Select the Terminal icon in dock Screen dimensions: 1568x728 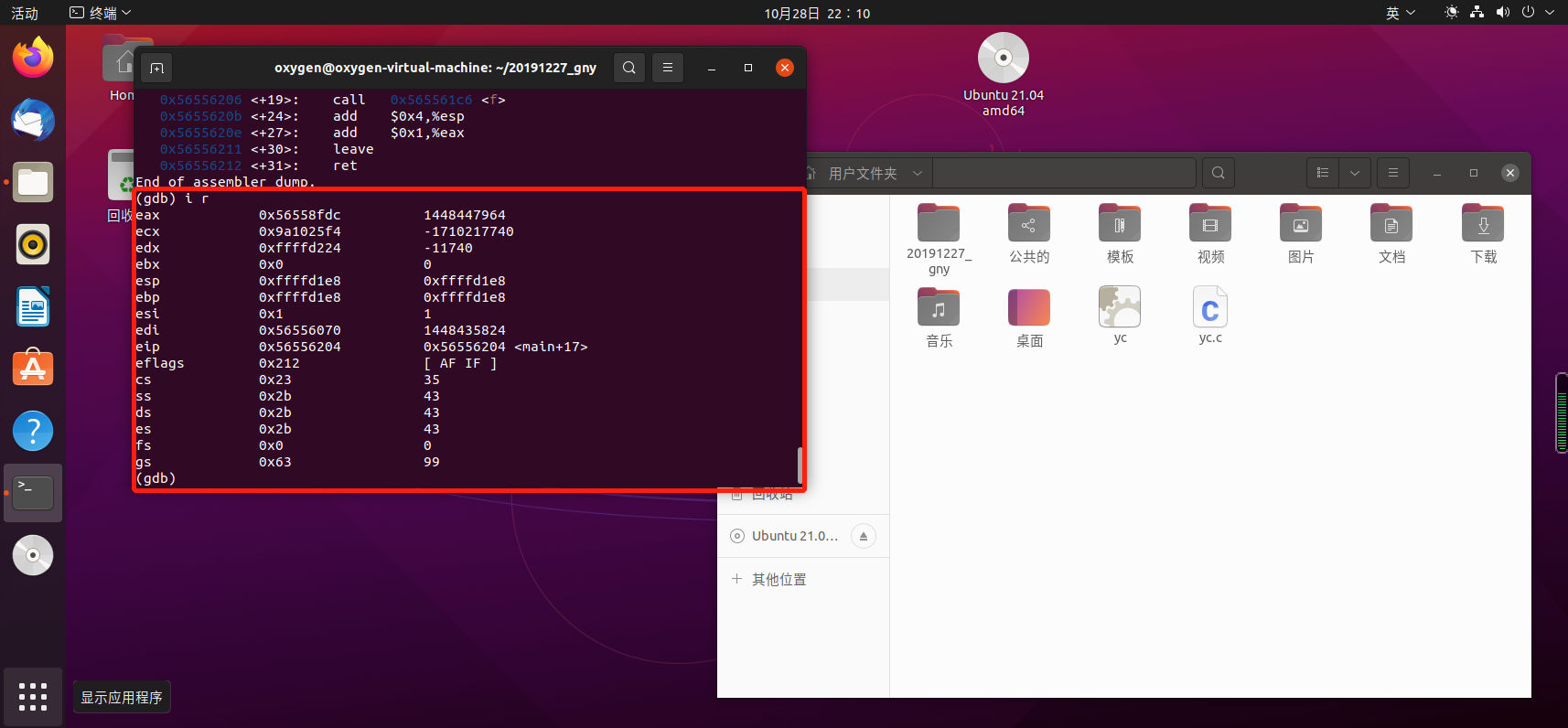point(33,493)
